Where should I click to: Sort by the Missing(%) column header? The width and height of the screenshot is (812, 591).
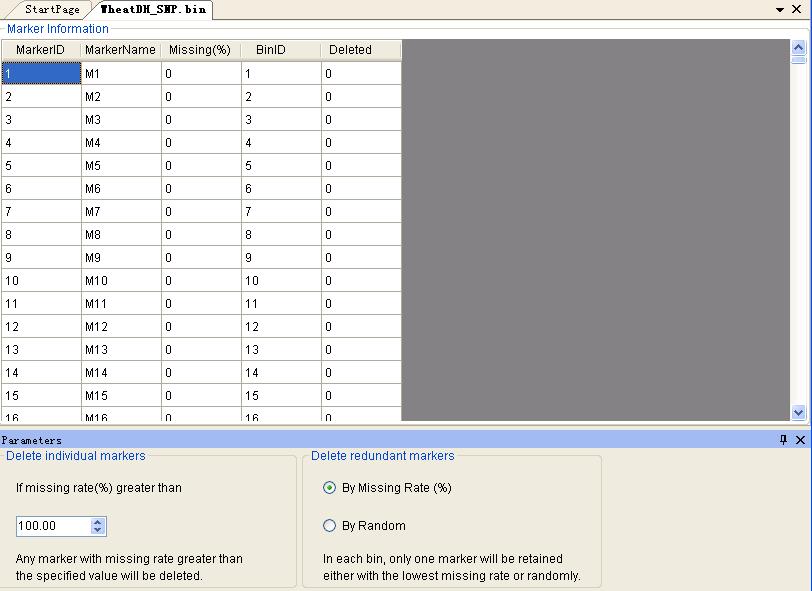click(199, 50)
